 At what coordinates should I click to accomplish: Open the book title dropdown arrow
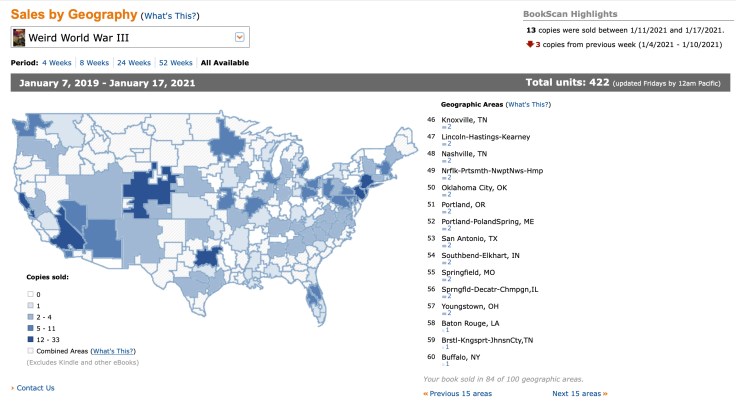point(239,38)
